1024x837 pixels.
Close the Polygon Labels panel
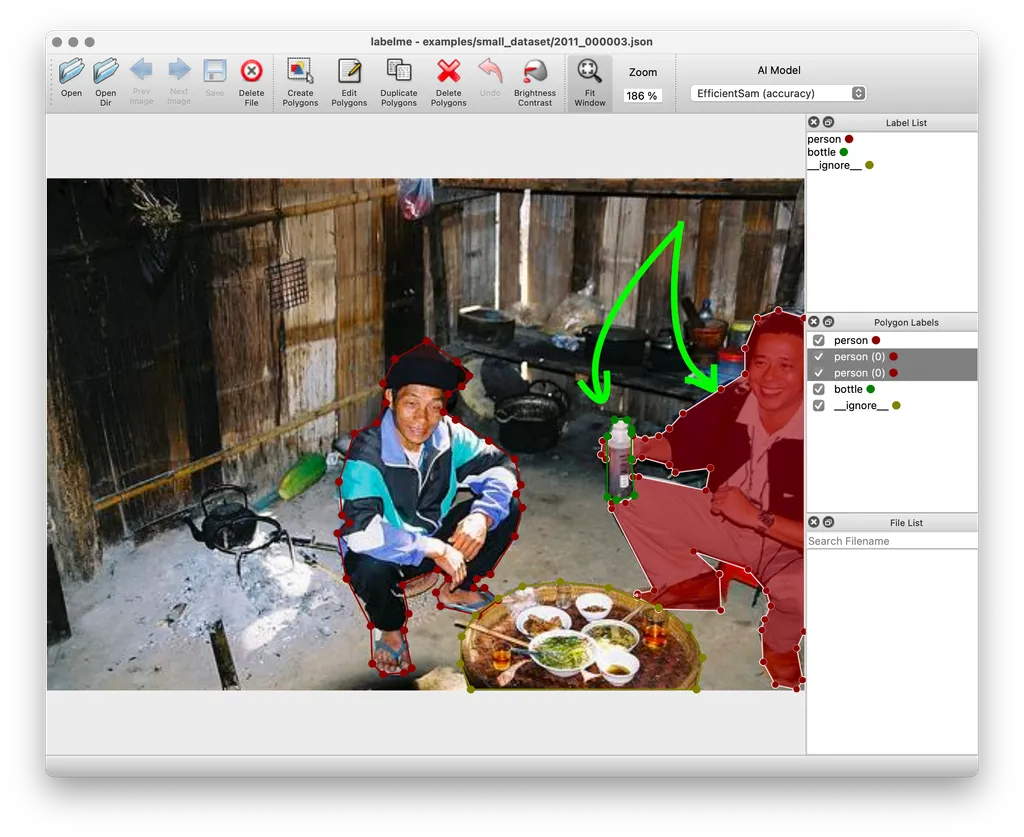(814, 322)
